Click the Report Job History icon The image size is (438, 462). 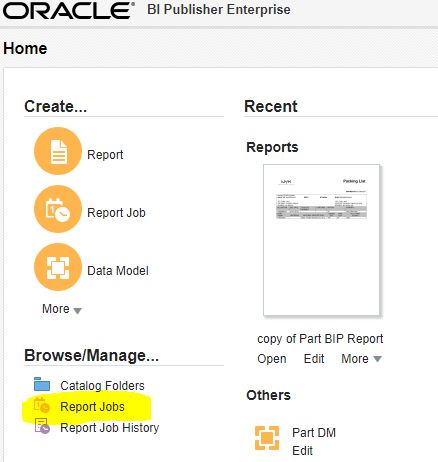coord(42,426)
